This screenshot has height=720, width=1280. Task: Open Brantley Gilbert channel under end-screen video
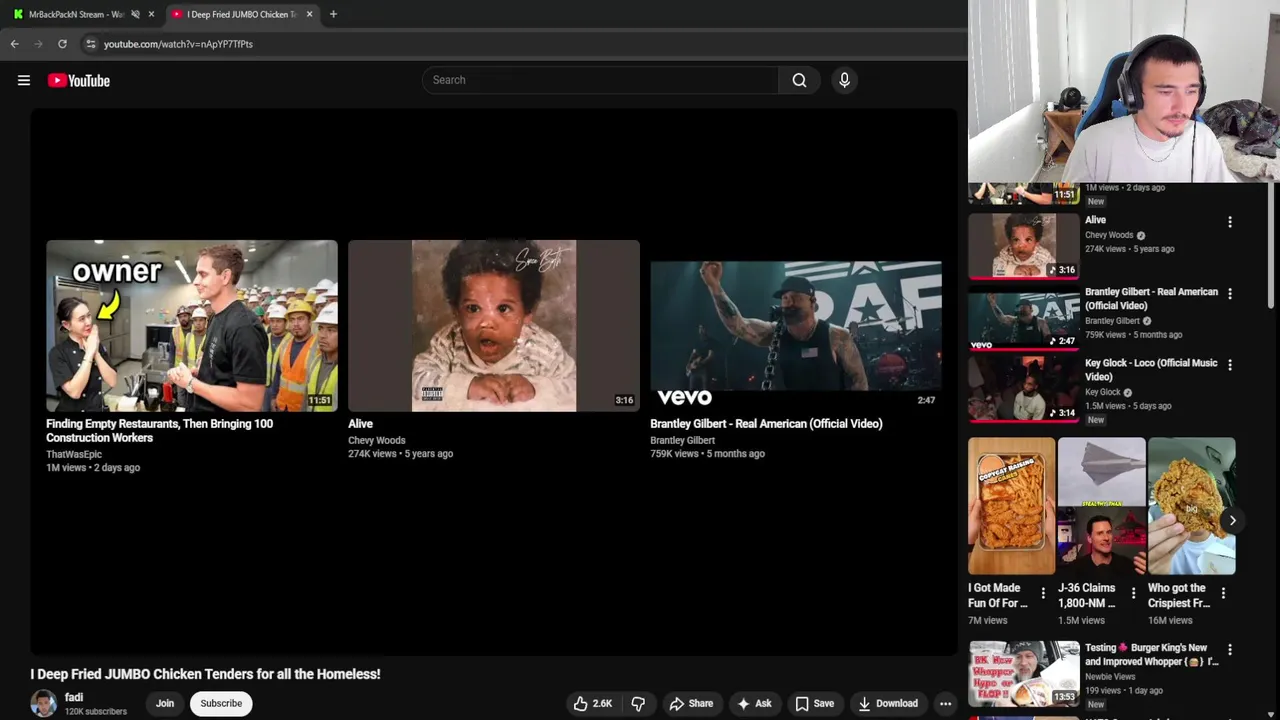683,440
